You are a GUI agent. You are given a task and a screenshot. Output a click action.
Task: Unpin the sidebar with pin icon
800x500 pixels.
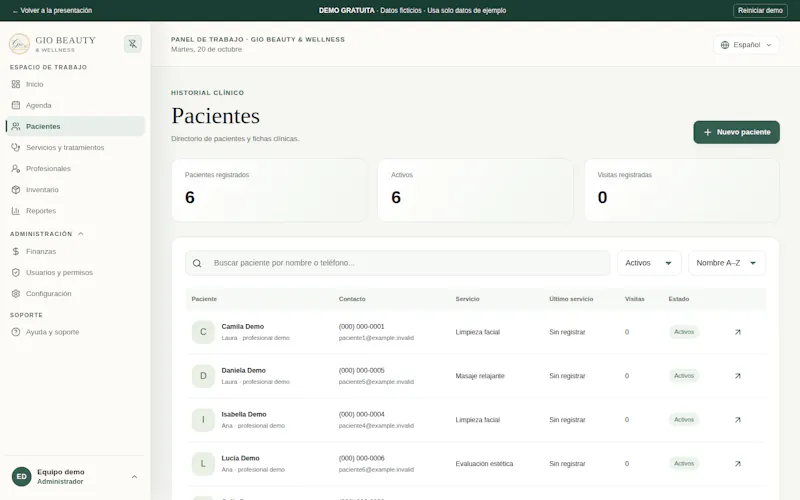[133, 44]
